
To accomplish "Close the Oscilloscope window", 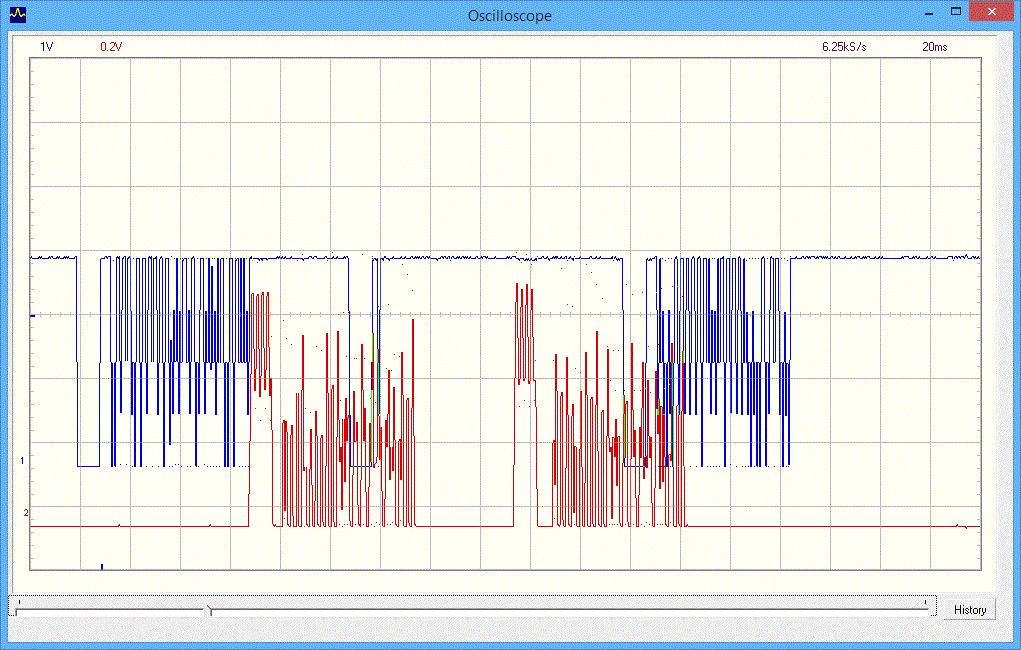I will pos(991,12).
